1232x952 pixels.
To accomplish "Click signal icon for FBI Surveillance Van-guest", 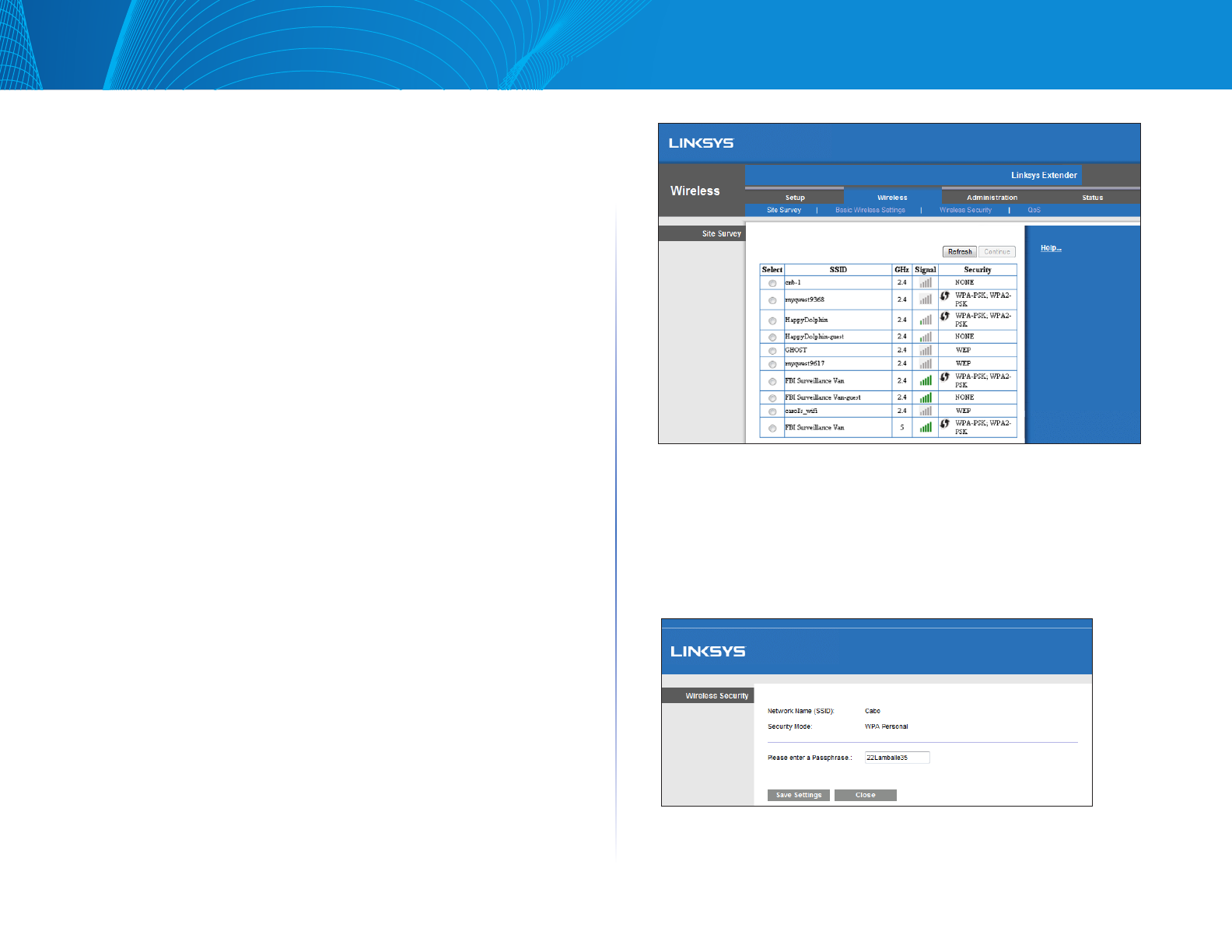I will point(926,397).
